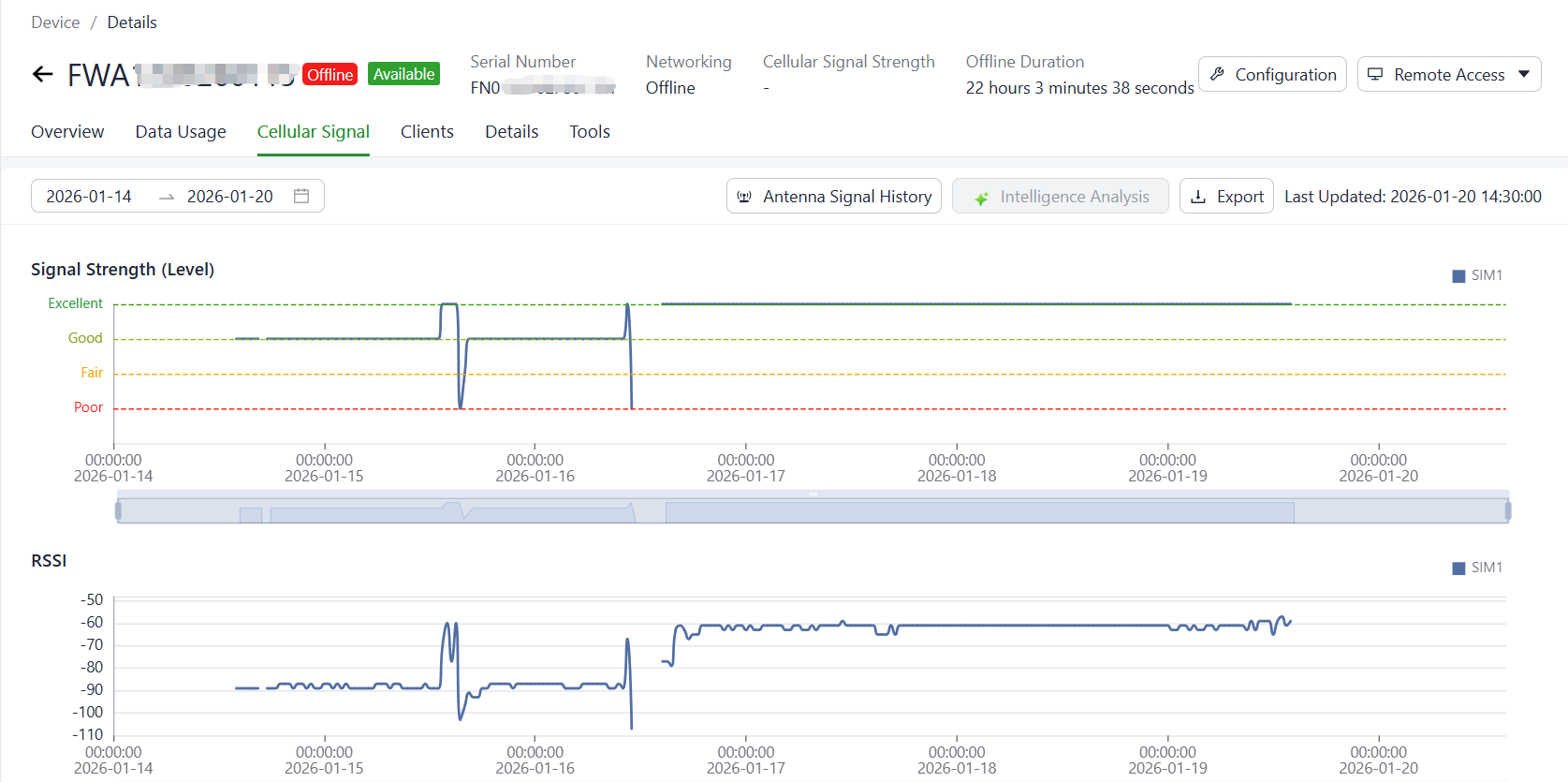Click the Device breadcrumb link

click(x=55, y=22)
